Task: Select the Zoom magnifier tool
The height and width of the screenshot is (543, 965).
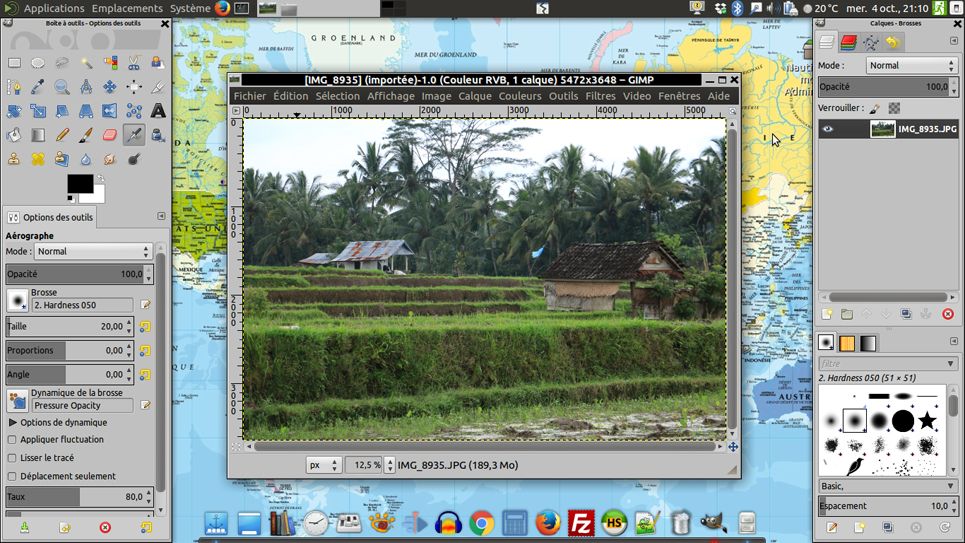Action: point(62,87)
